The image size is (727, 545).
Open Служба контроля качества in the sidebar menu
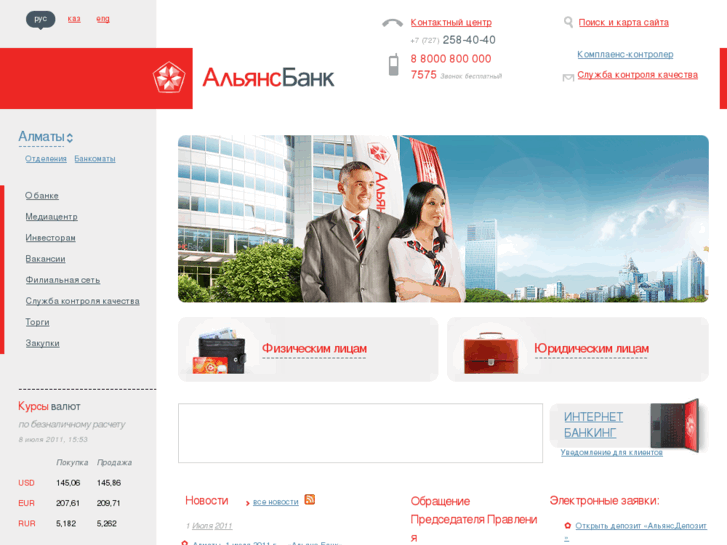pyautogui.click(x=83, y=301)
